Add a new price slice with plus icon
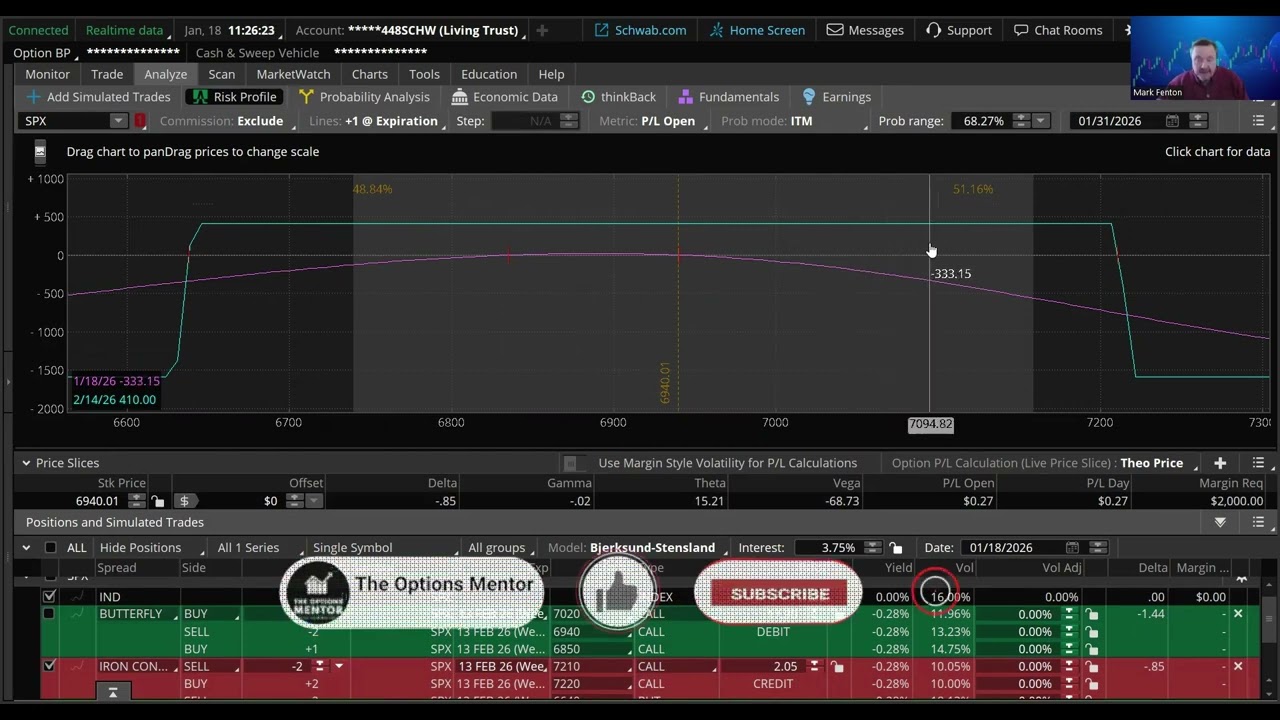This screenshot has width=1280, height=720. point(1220,463)
